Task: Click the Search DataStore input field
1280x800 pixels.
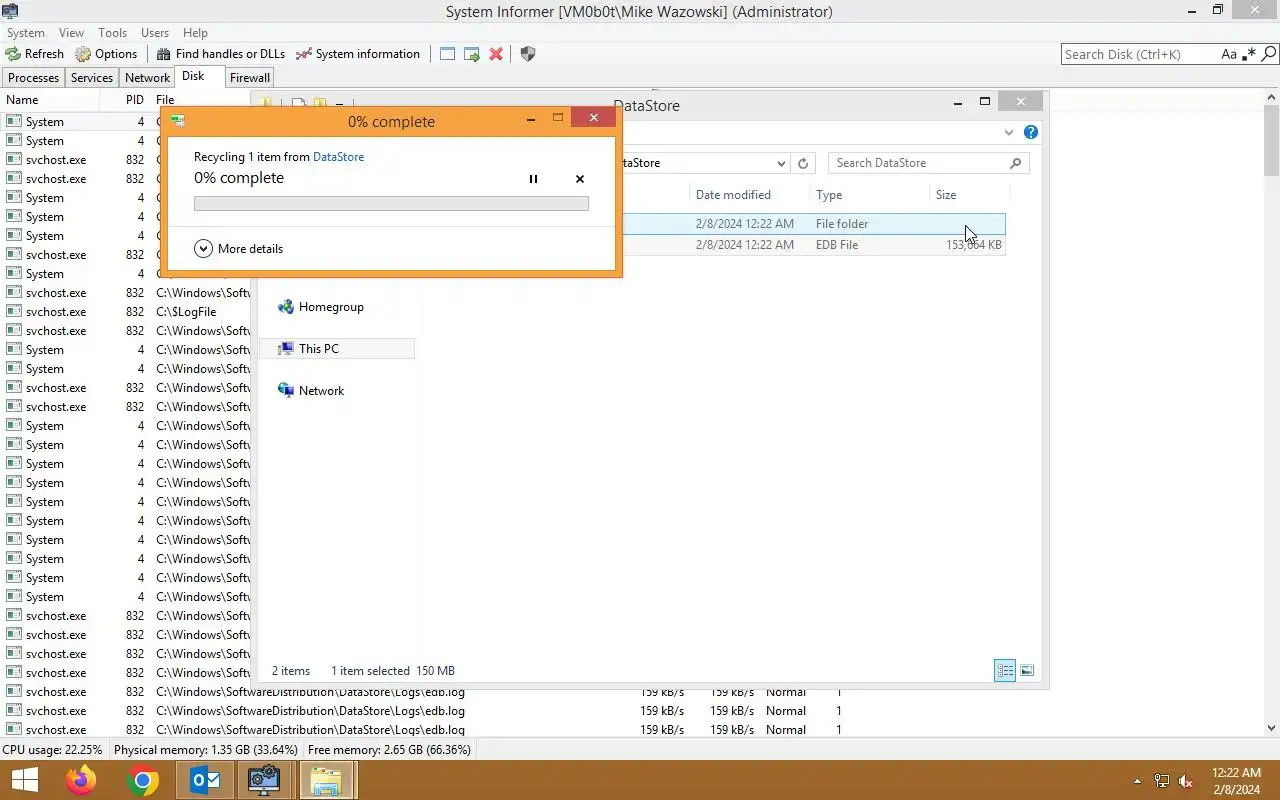Action: 915,163
